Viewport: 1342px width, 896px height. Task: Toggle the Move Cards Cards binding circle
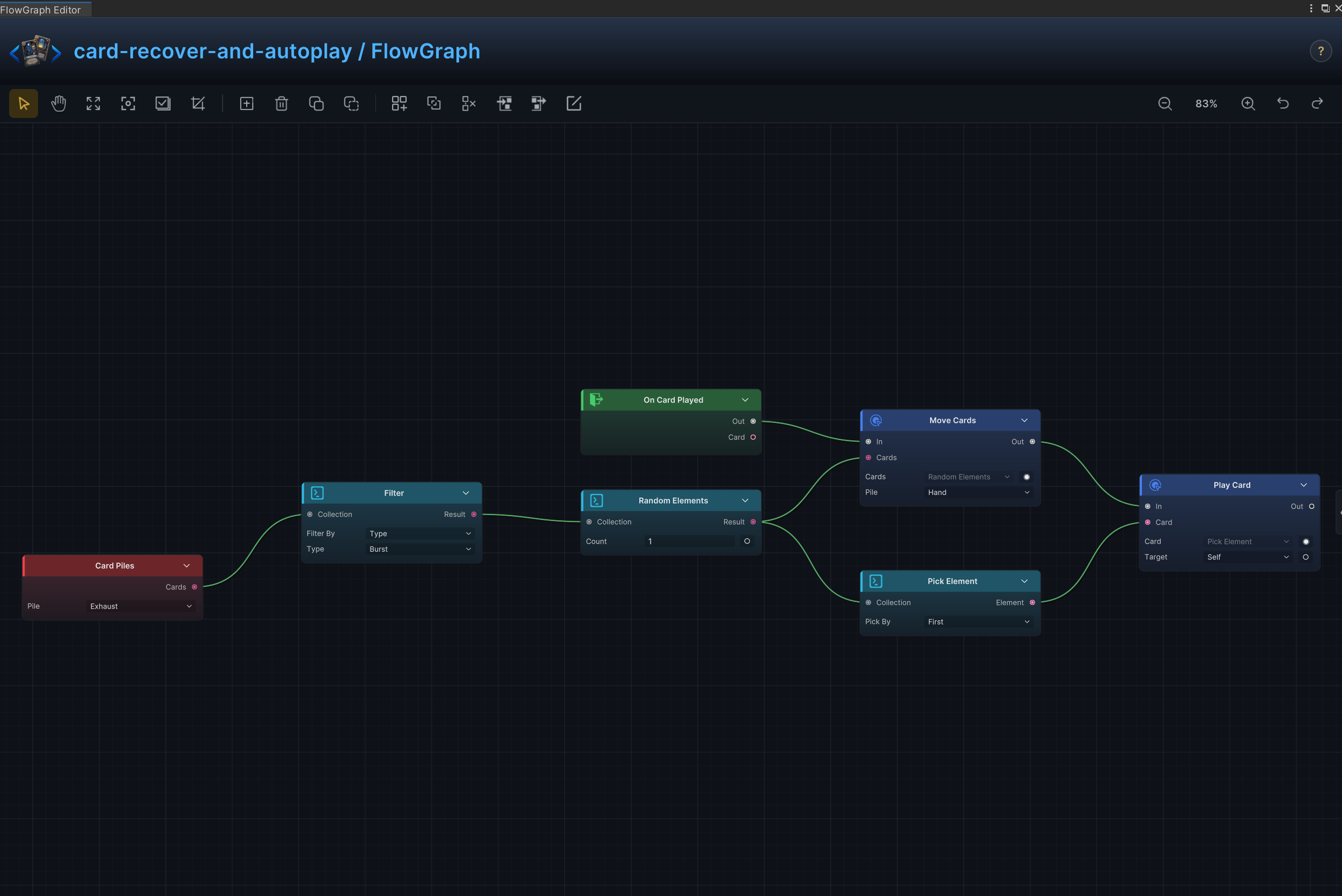tap(1027, 477)
